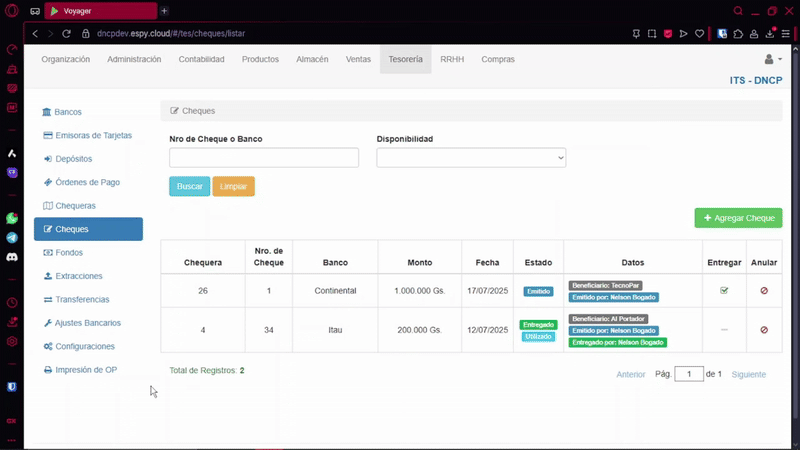
Task: Cancel the Itau cheque via Anular icon
Action: [764, 329]
